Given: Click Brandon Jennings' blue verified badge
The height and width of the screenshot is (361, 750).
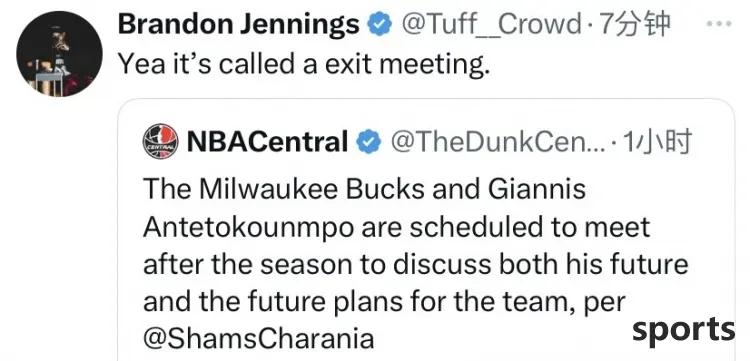Looking at the screenshot, I should click(x=380, y=25).
